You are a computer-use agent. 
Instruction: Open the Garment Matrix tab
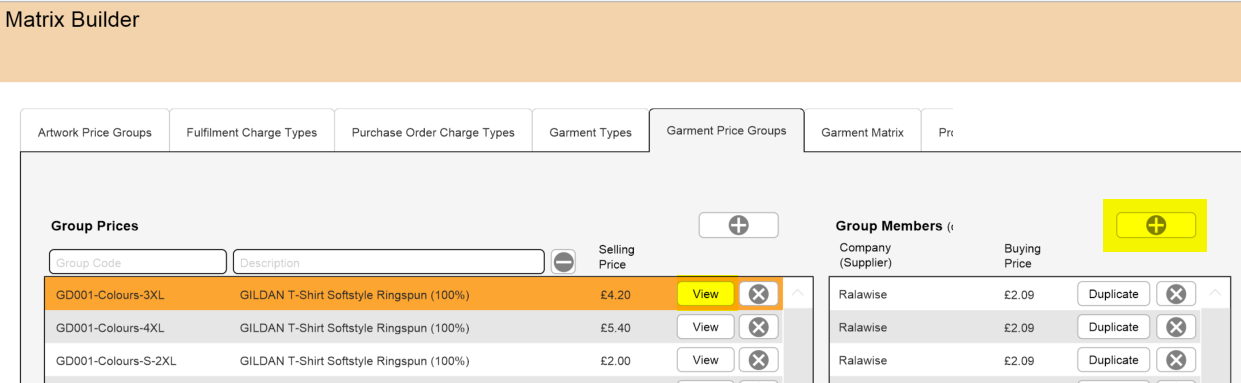(862, 132)
